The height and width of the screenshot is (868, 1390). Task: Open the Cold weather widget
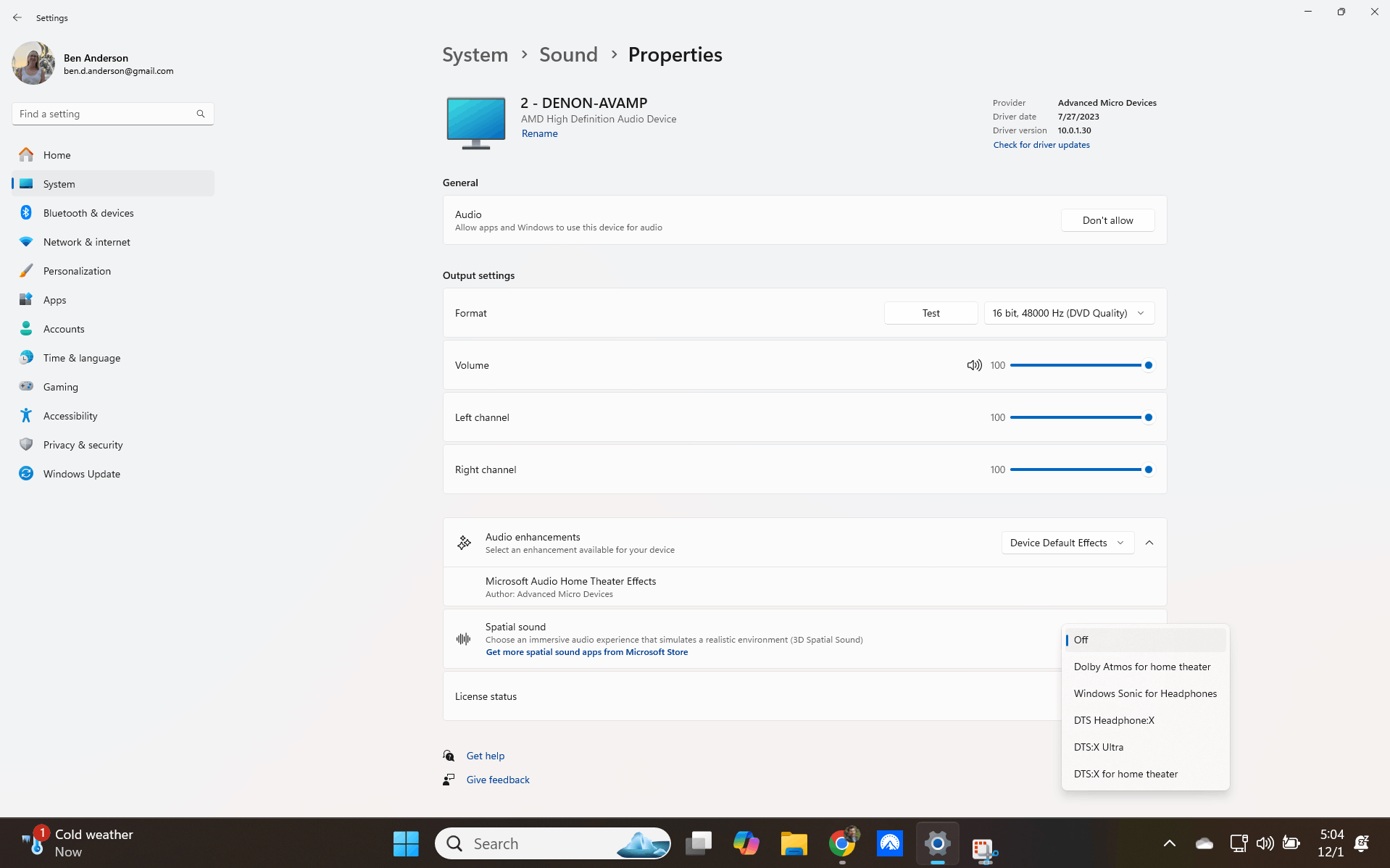tap(78, 844)
